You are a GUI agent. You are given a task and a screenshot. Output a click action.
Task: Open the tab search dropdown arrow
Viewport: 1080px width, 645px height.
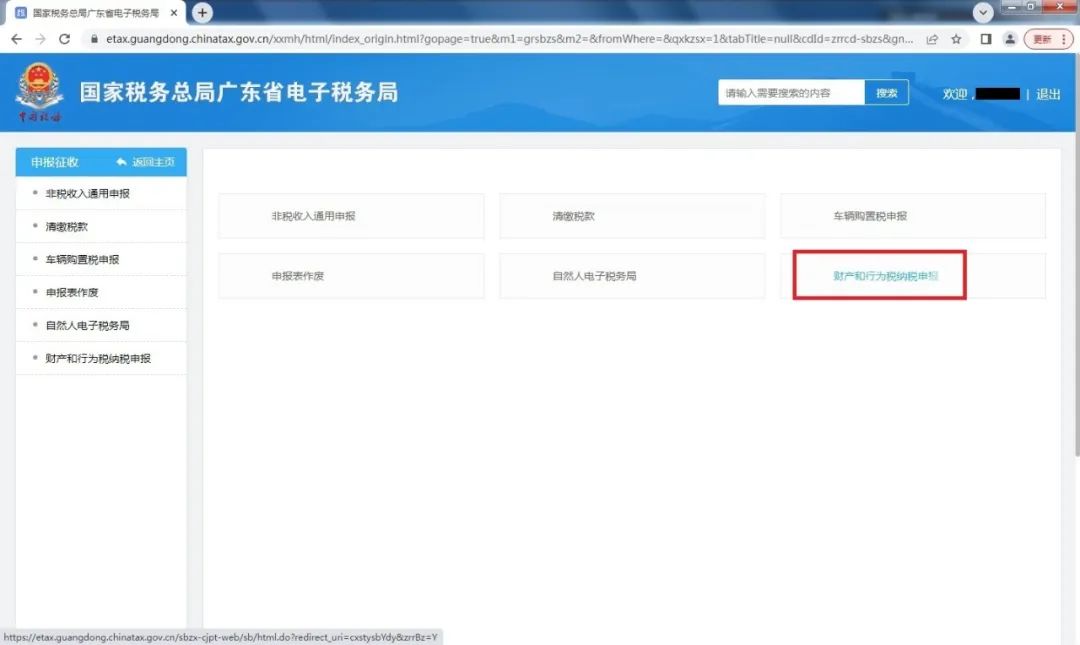click(x=983, y=12)
